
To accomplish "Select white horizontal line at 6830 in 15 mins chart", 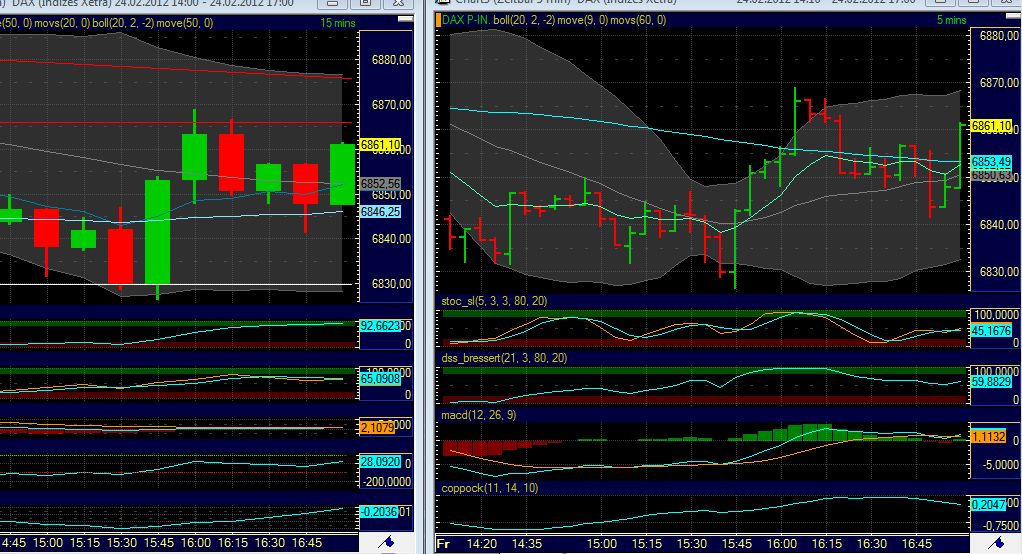I will point(176,284).
